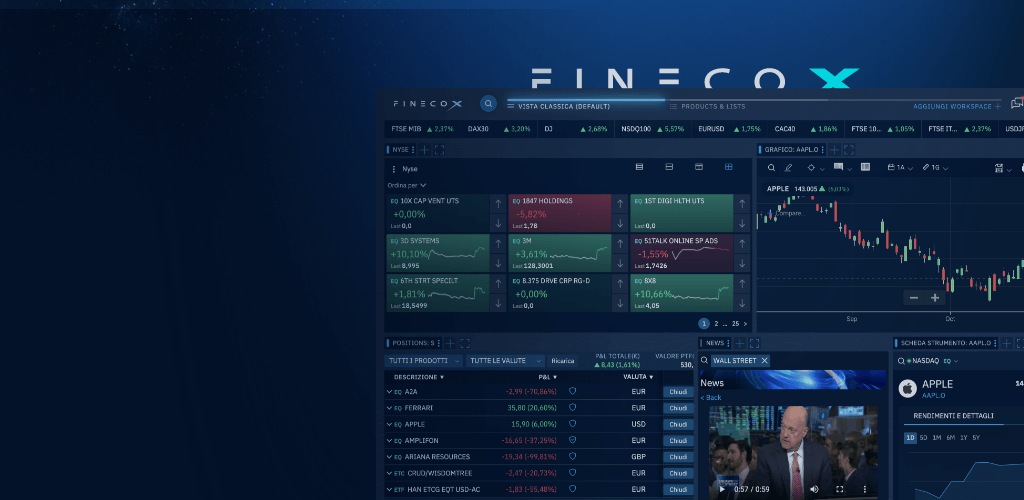Image resolution: width=1024 pixels, height=500 pixels.
Task: Click the Back link in News
Action: tap(711, 398)
